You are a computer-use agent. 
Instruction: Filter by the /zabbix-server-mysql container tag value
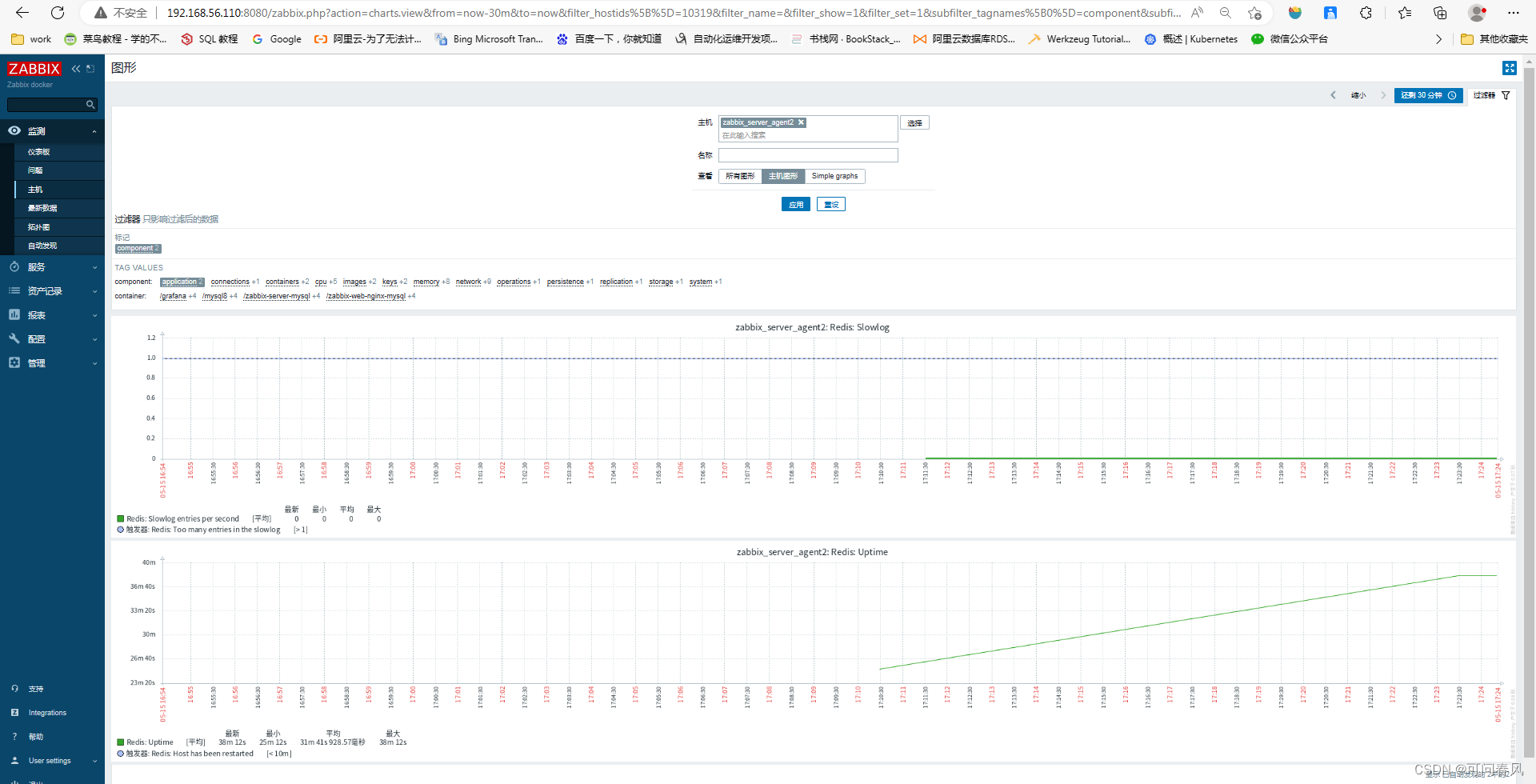pyautogui.click(x=277, y=296)
